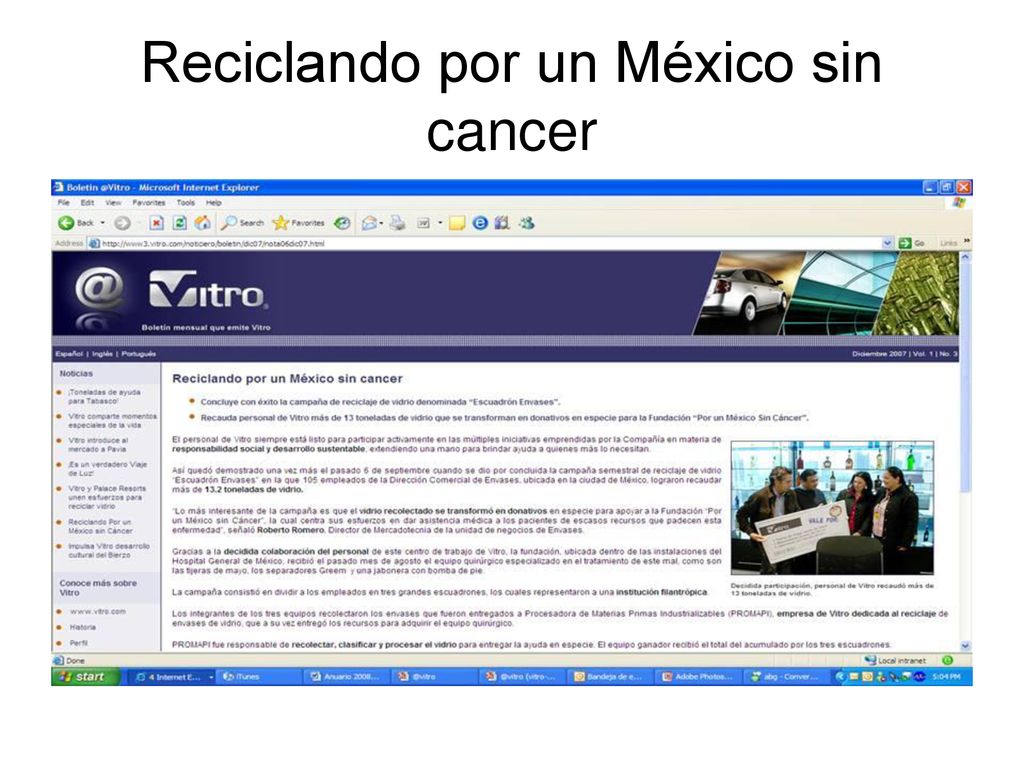Switch to the Anuario 2008 taskbar button
Viewport: 1024px width, 768px height.
(345, 677)
